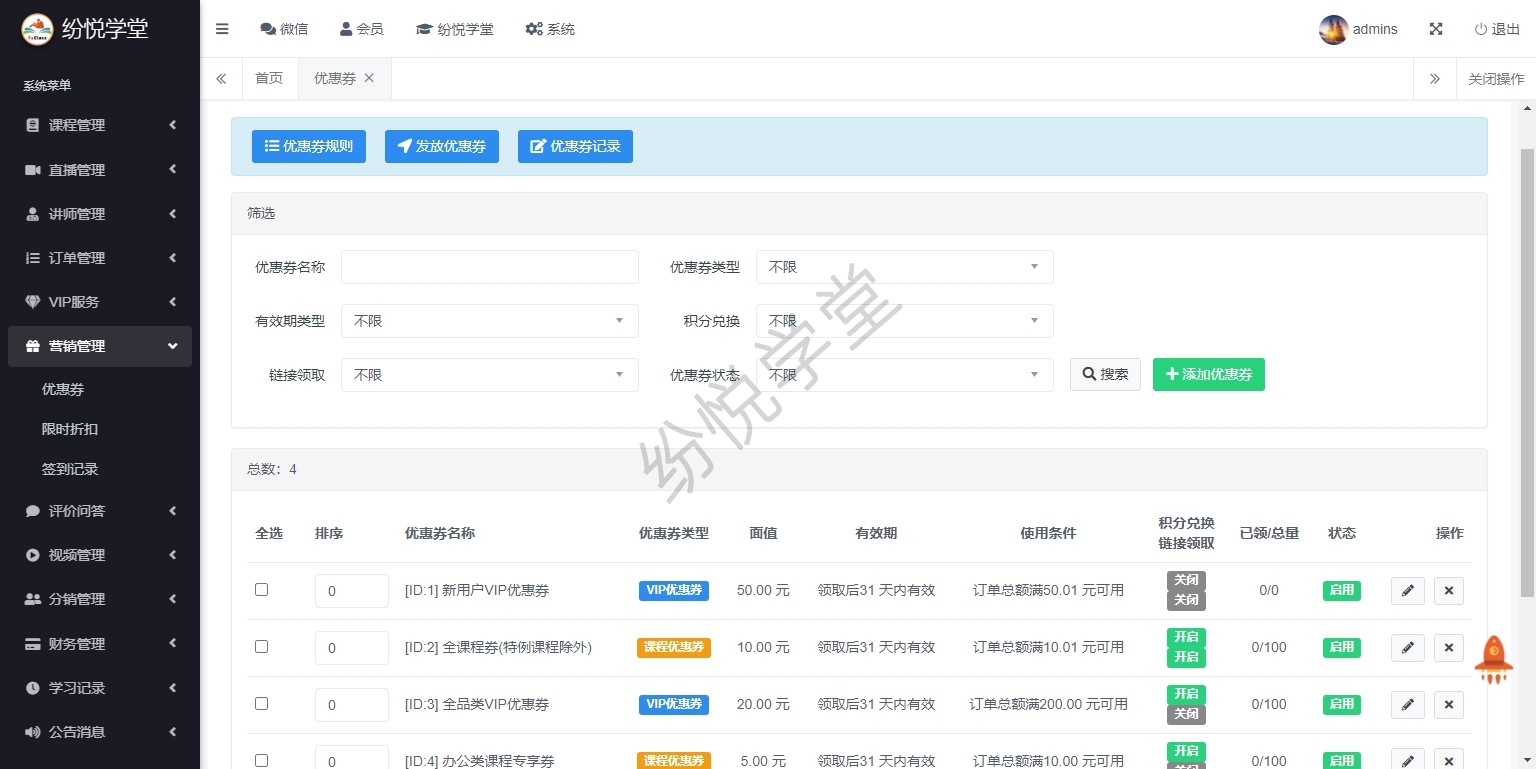Delete the 全课程券 coupon with X icon

click(1448, 648)
